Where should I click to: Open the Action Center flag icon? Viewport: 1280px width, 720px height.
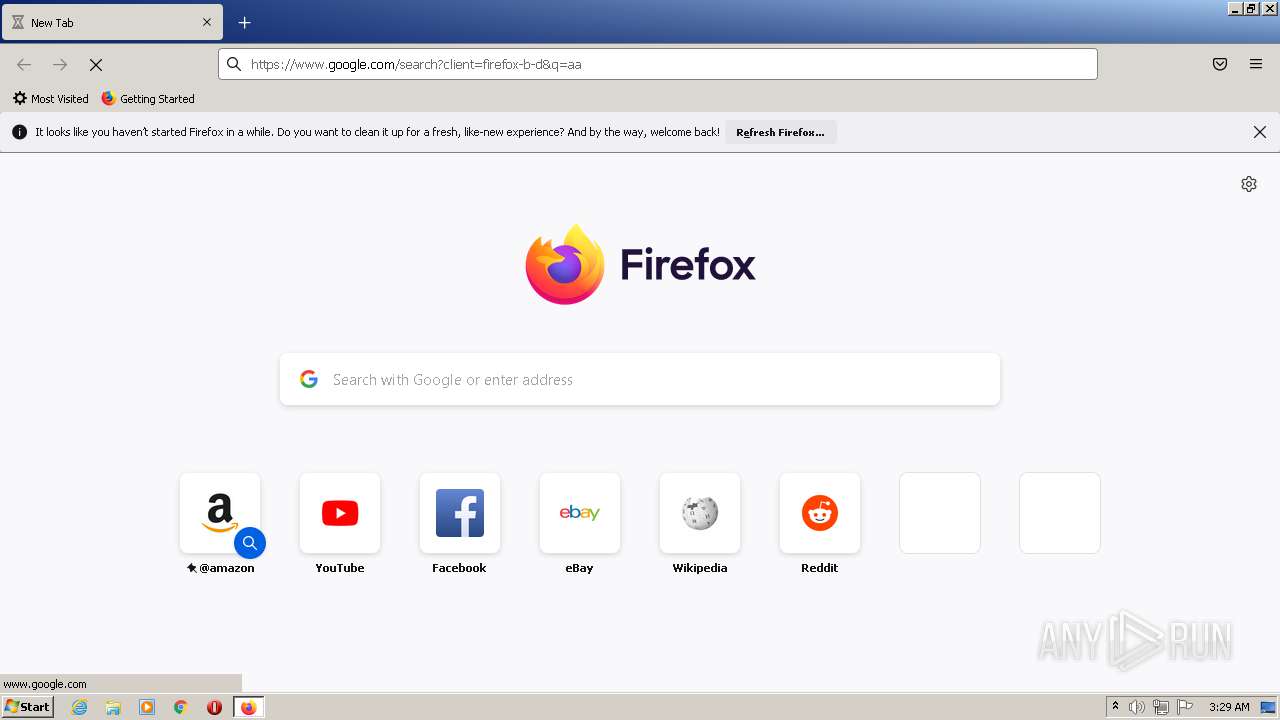pyautogui.click(x=1185, y=707)
